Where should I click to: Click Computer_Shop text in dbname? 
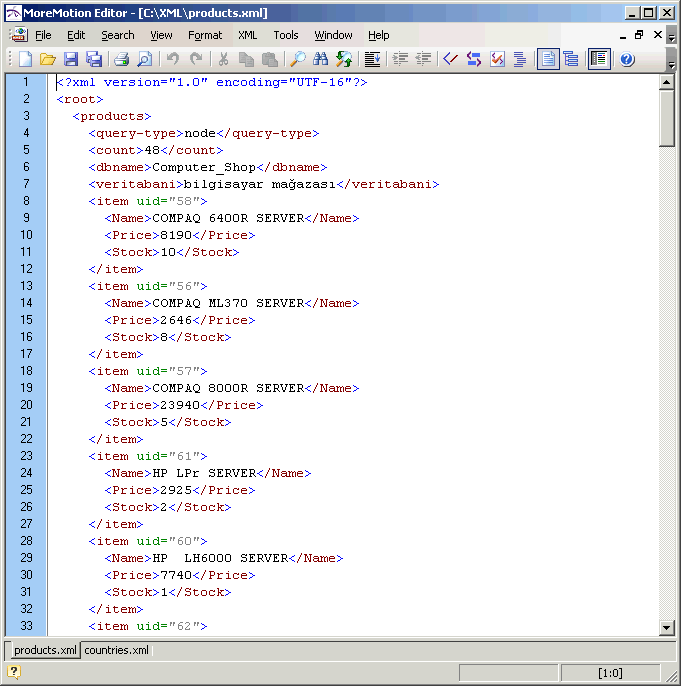tap(204, 167)
